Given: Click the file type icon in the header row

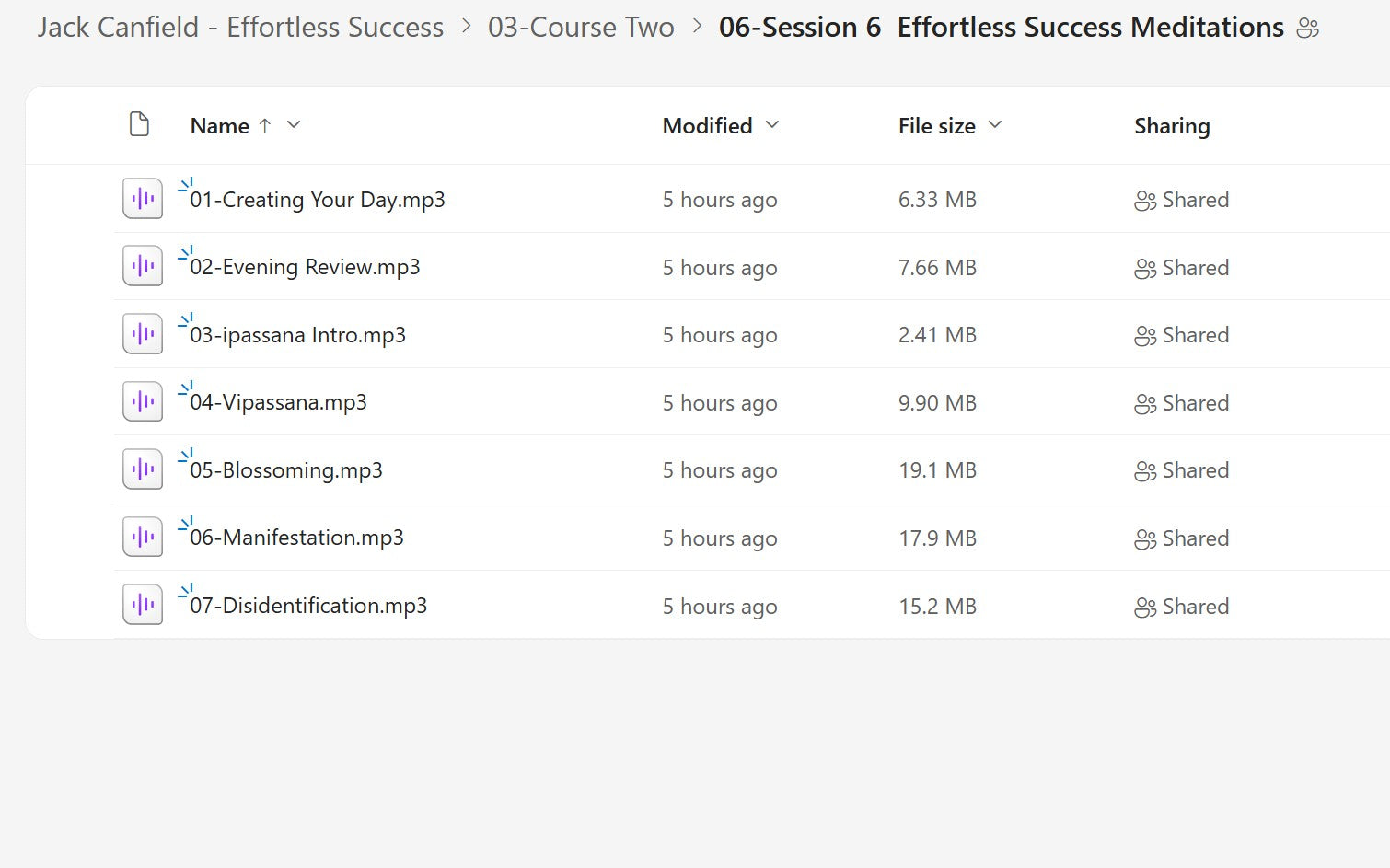Looking at the screenshot, I should coord(139,123).
